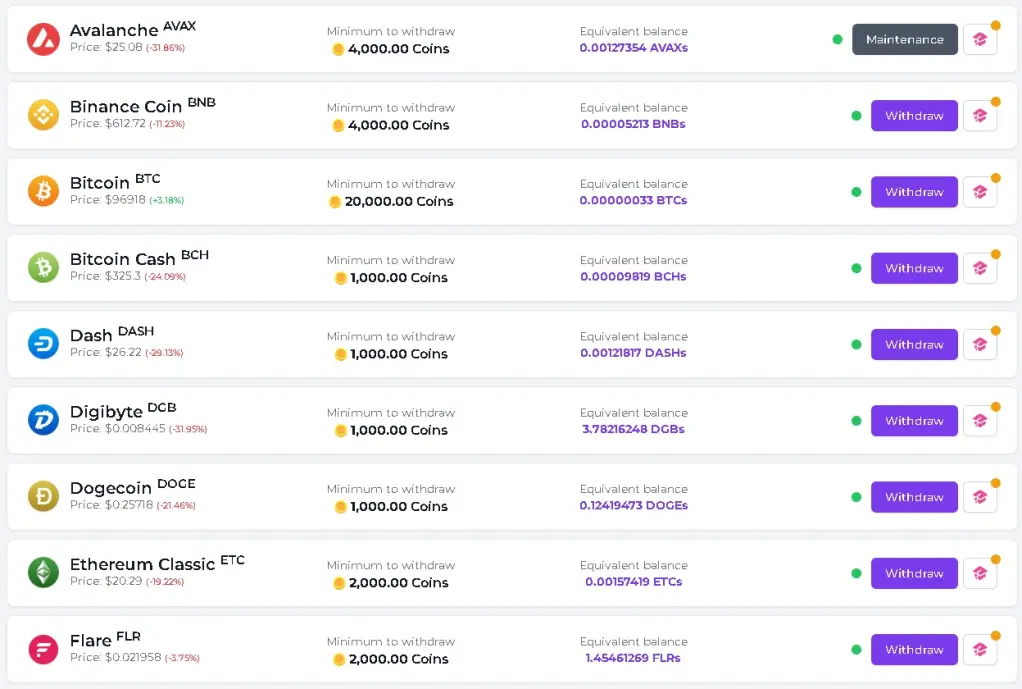
Task: Open the tutorial icon in the Digibyte row
Action: coord(980,420)
